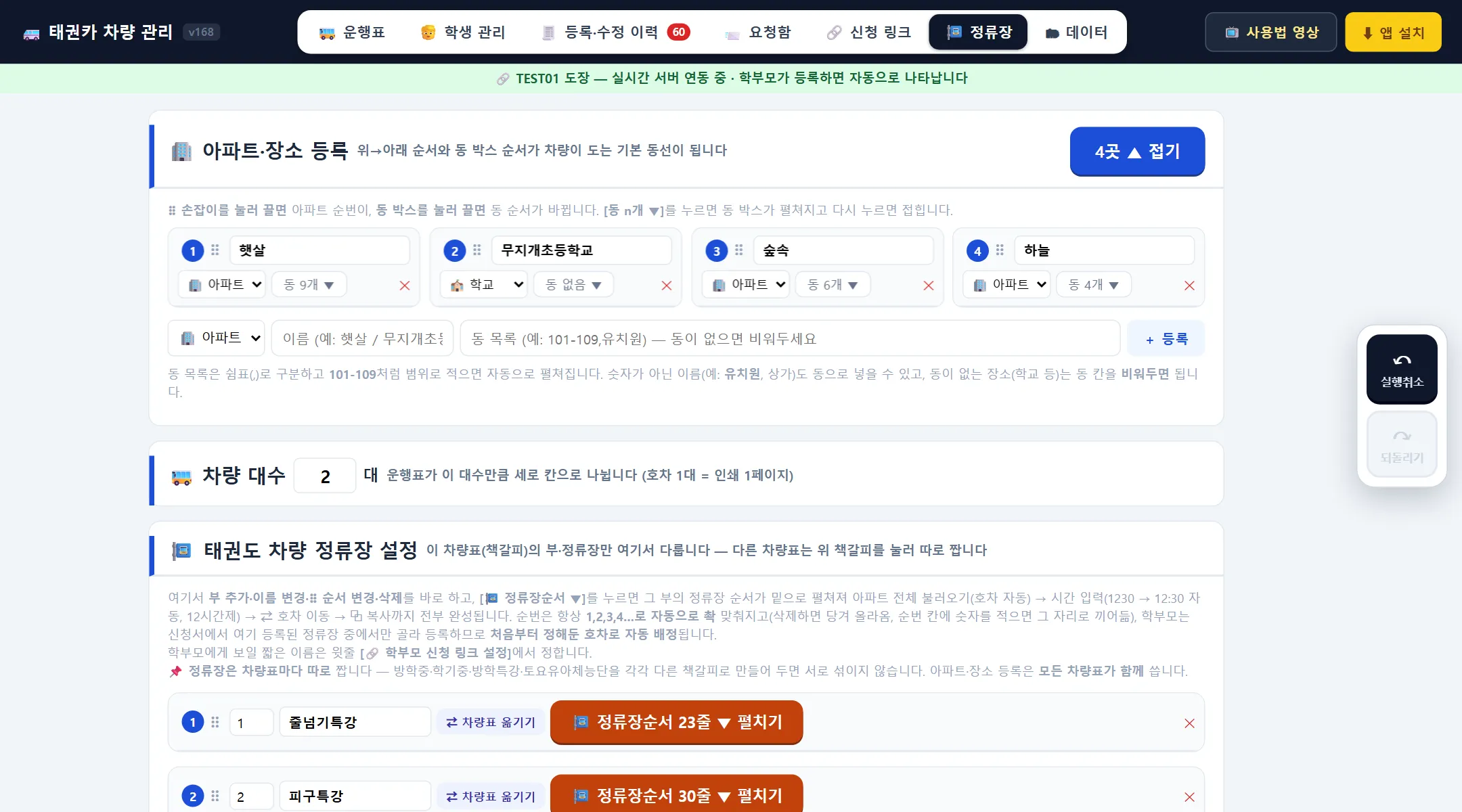Viewport: 1462px width, 812px height.
Task: Delete the 숲속 apartment card
Action: pos(929,286)
